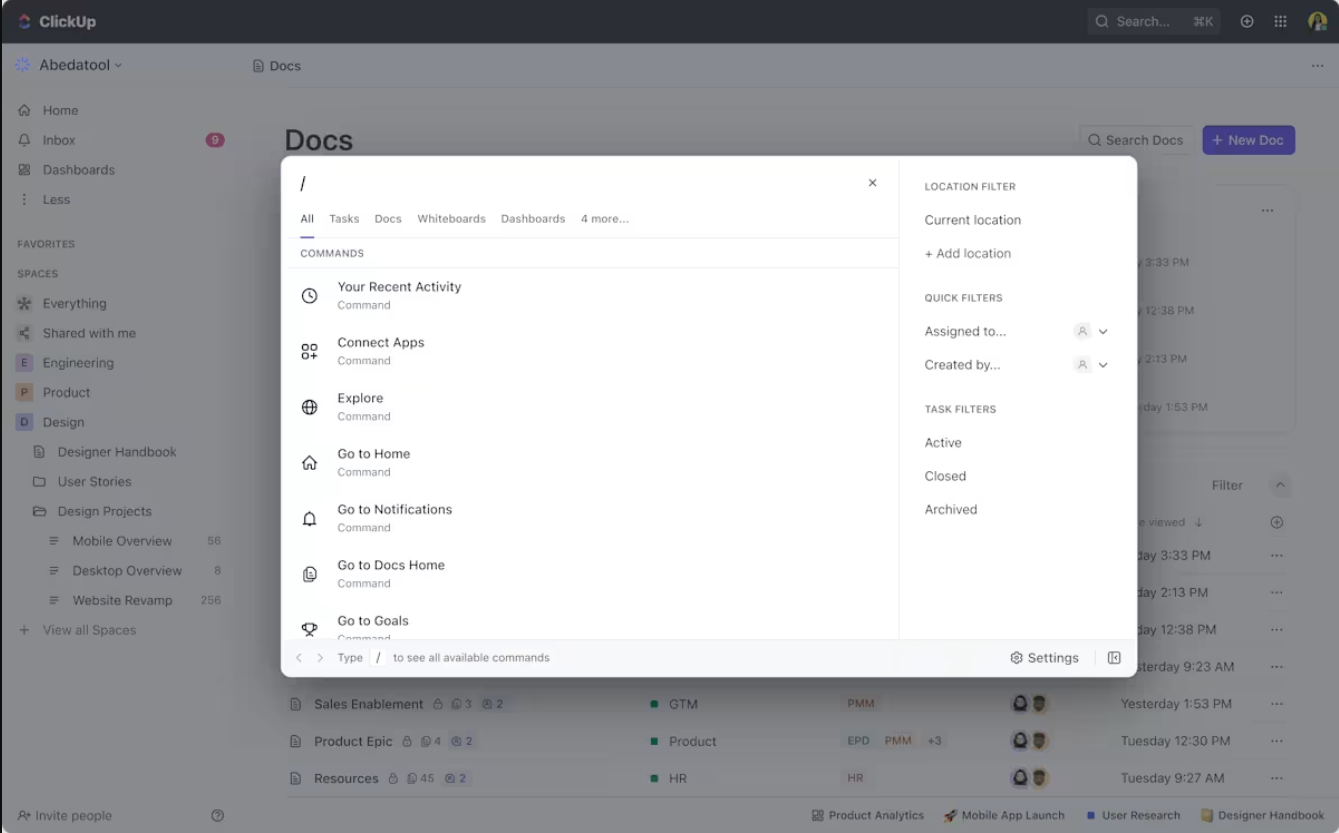Expand the User Stories folder
Screen dimensions: 1339x833
coord(94,481)
